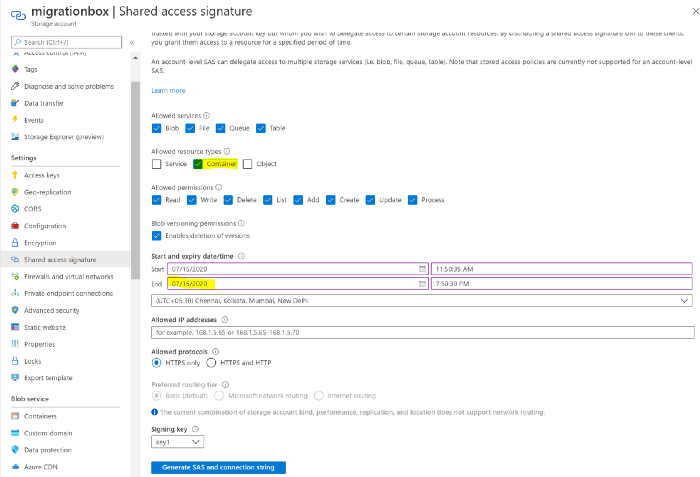Image resolution: width=700 pixels, height=477 pixels.
Task: Uncheck the Delete permission checkbox
Action: [x=228, y=200]
